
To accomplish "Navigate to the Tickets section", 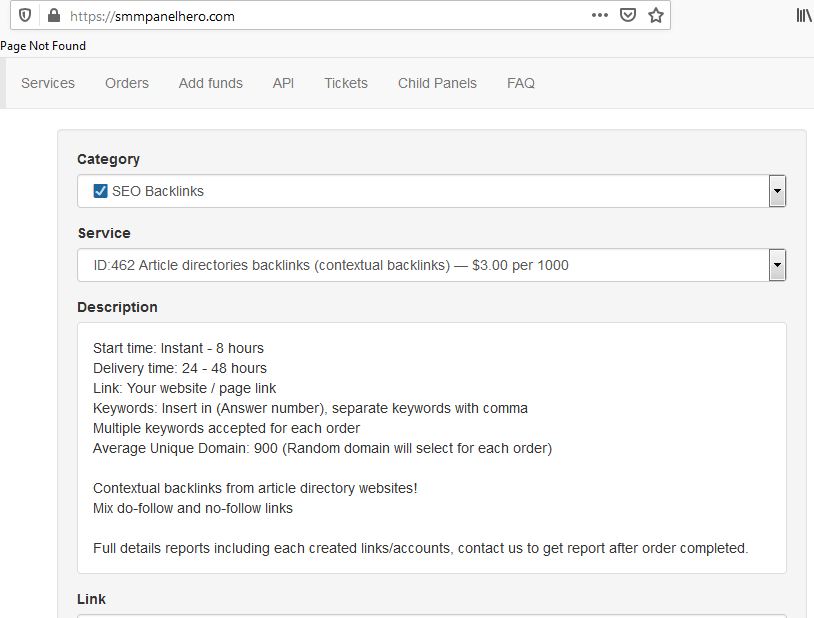I will [346, 83].
